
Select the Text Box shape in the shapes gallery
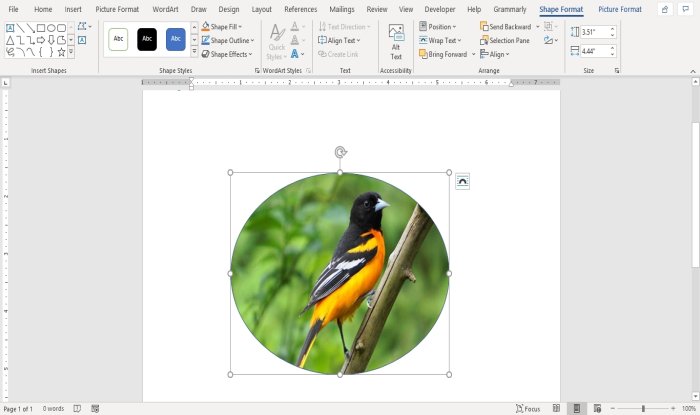[x=10, y=28]
